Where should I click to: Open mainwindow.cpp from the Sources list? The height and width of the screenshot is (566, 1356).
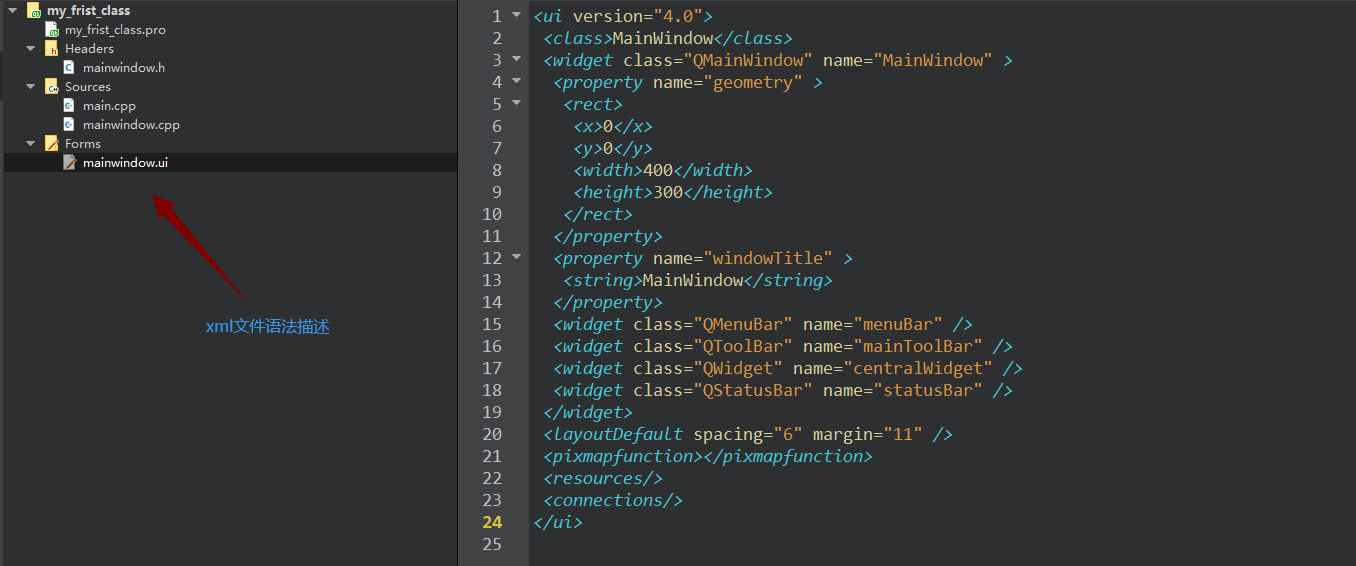tap(131, 125)
